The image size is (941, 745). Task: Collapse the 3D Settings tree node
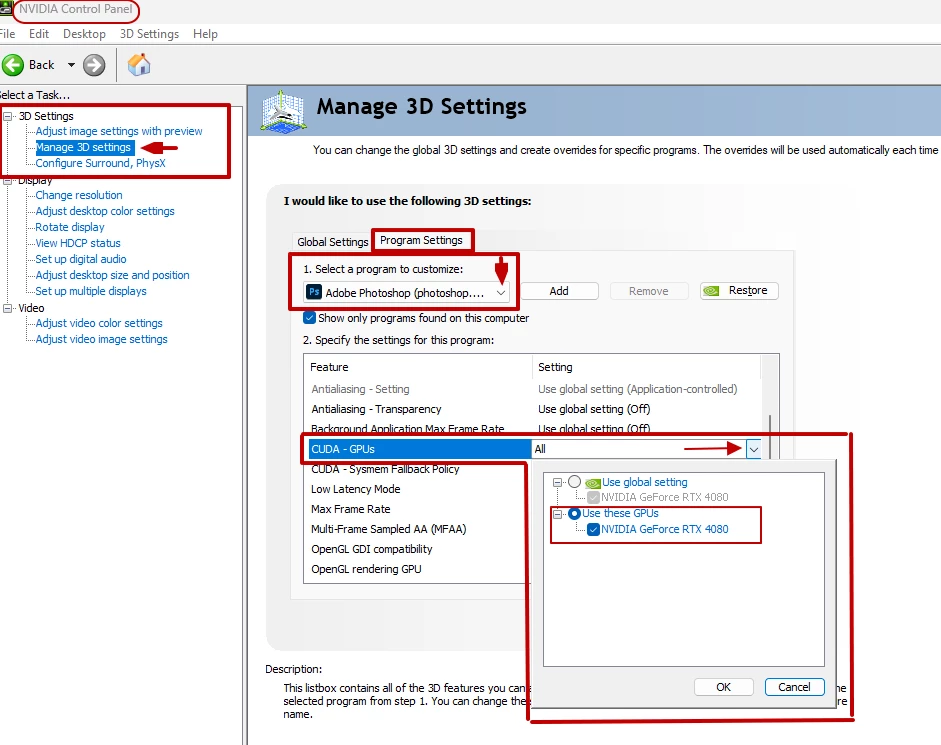(8, 116)
